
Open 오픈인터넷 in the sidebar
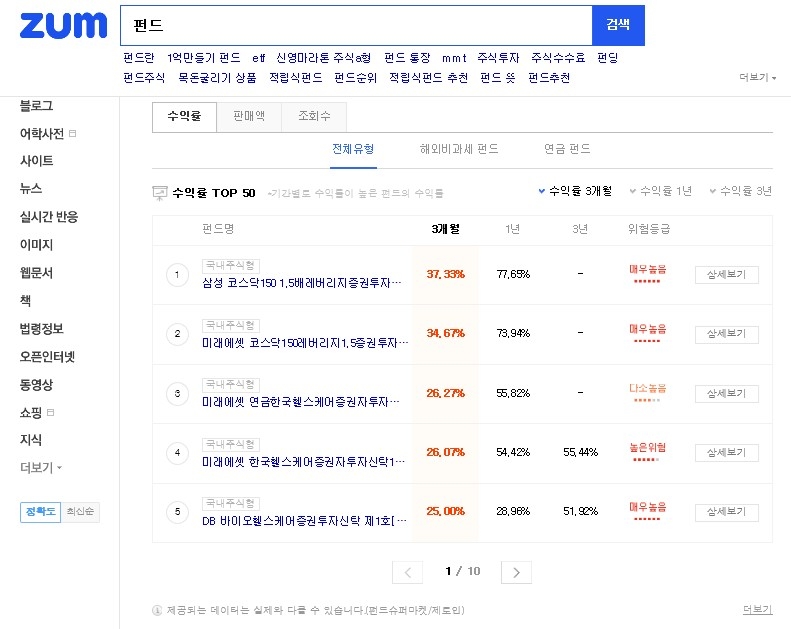click(x=47, y=357)
